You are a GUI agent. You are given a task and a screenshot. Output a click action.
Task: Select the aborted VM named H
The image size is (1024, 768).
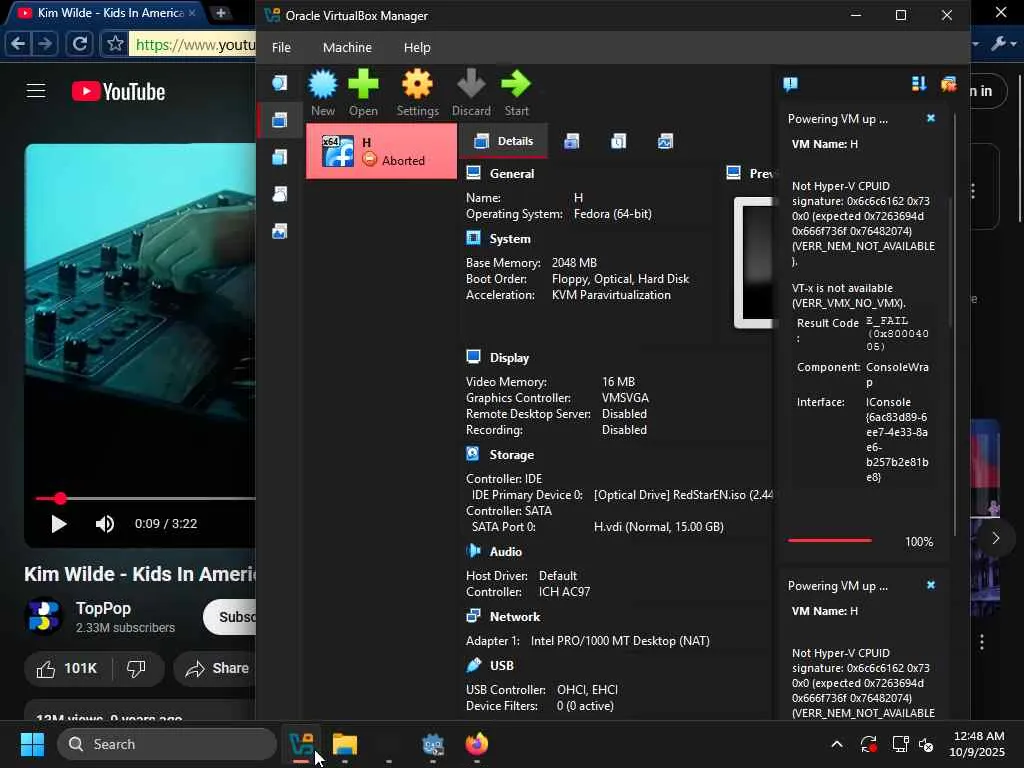(x=381, y=152)
